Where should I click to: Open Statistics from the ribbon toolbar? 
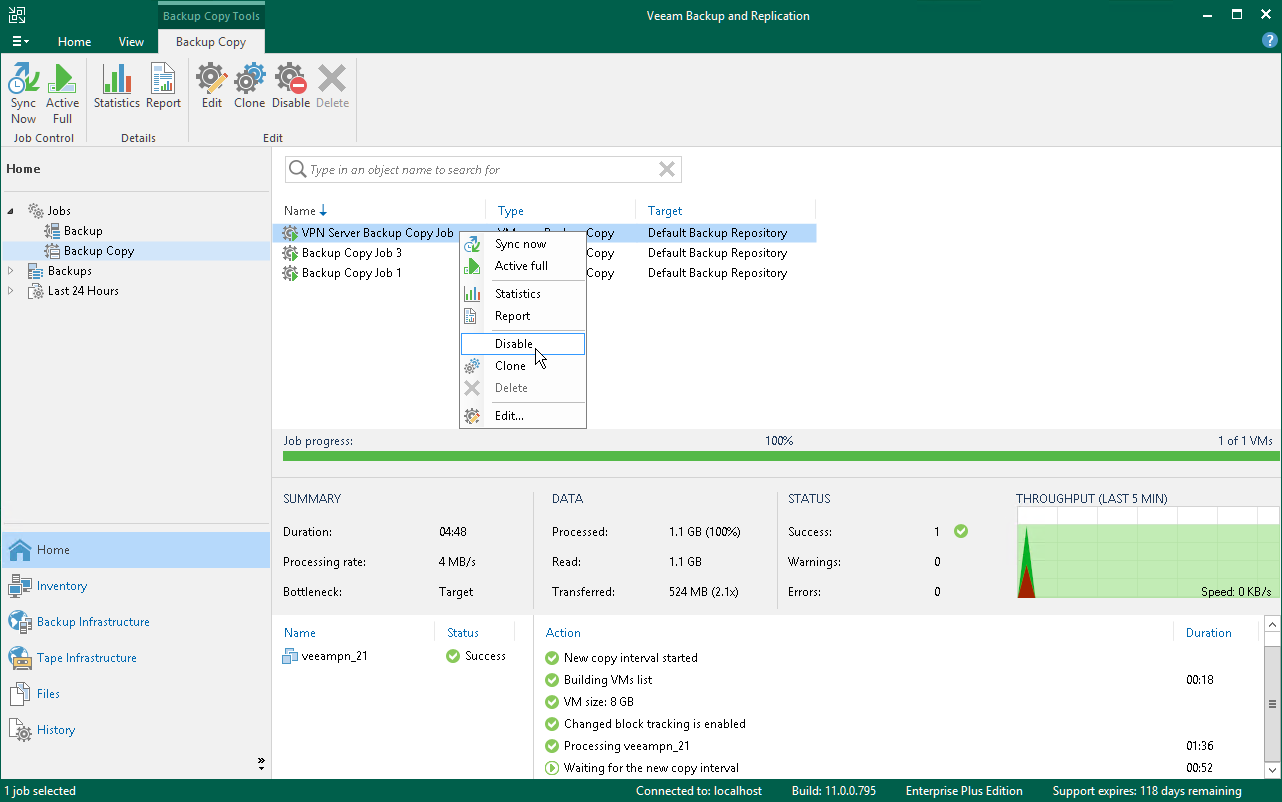(x=116, y=87)
